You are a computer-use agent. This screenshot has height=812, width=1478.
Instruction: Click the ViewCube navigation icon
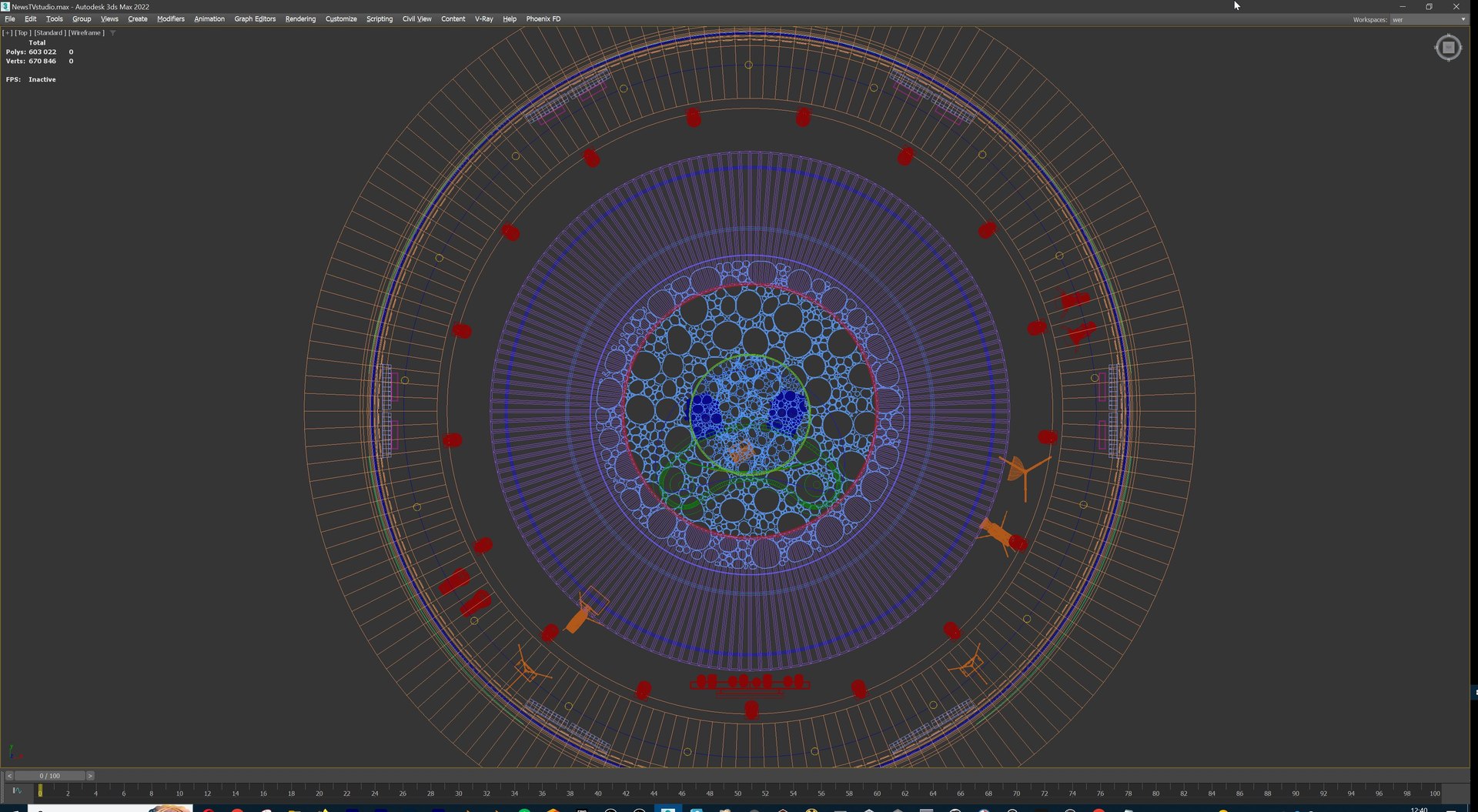[x=1448, y=48]
